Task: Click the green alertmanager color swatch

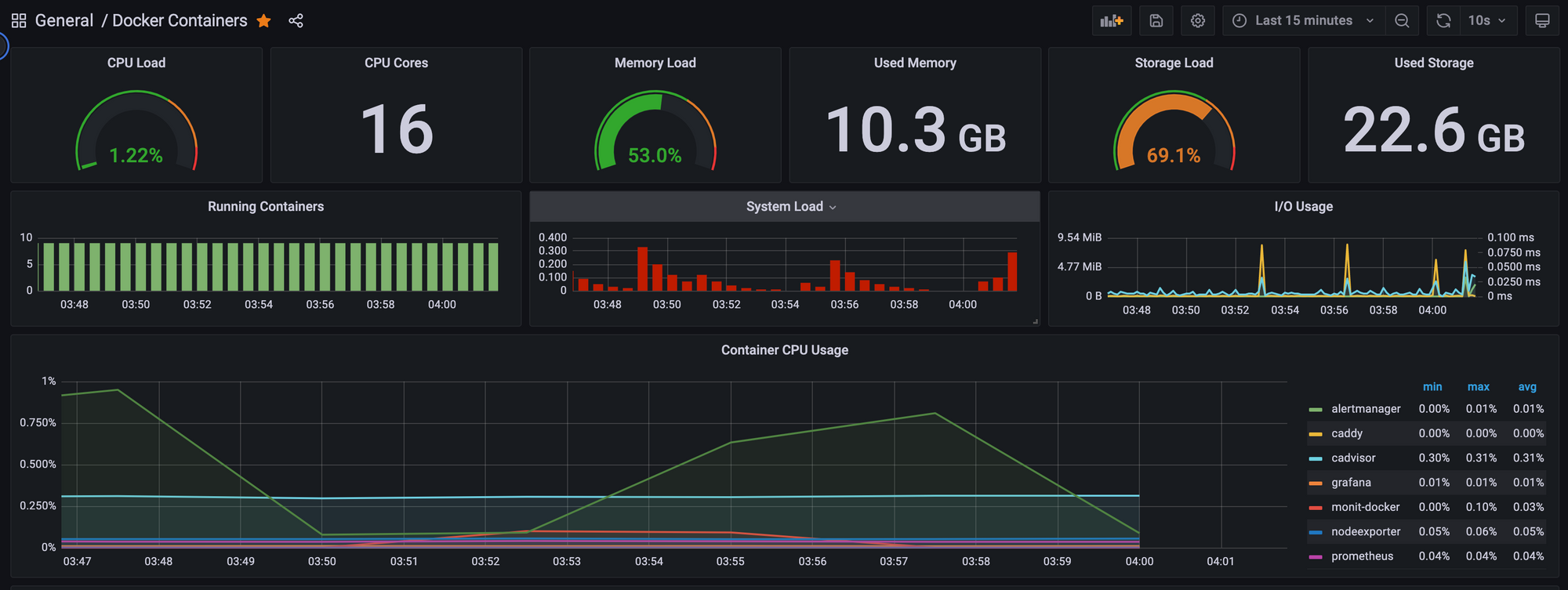Action: (x=1316, y=410)
